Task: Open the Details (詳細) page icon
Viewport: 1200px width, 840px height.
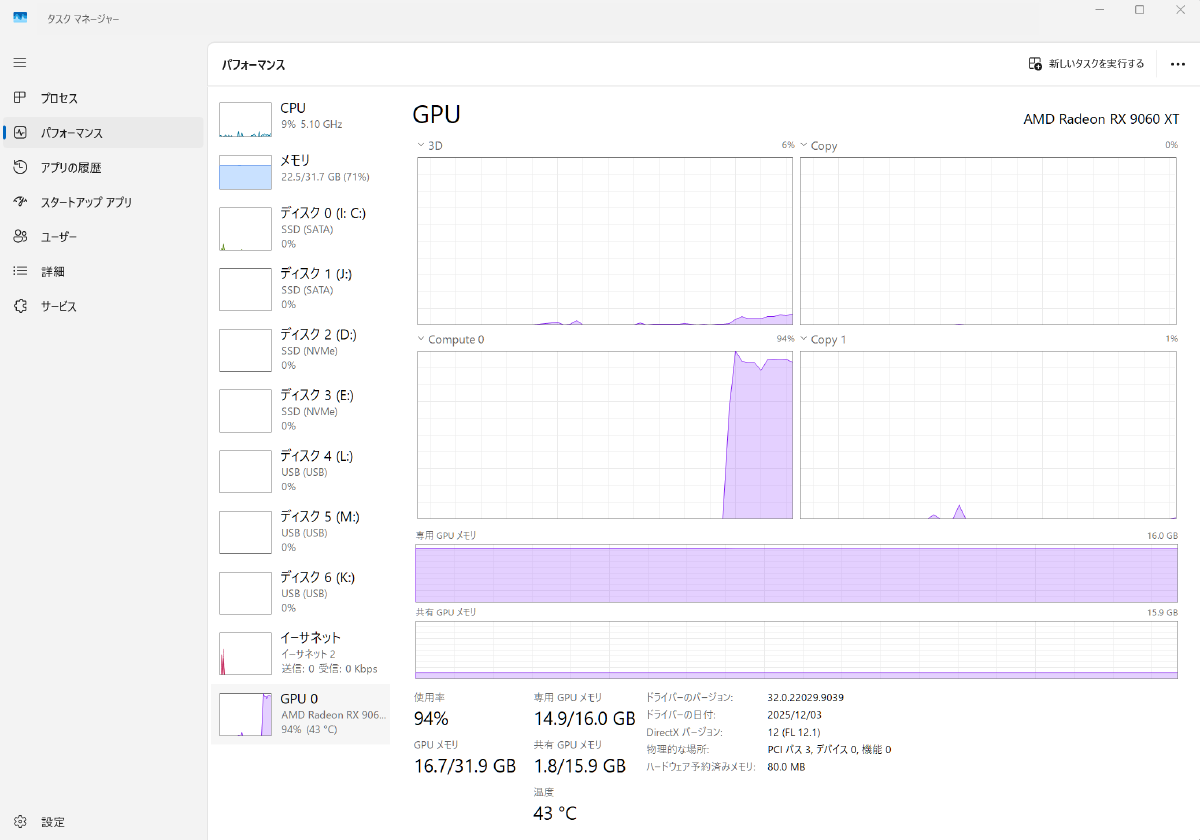Action: coord(22,271)
